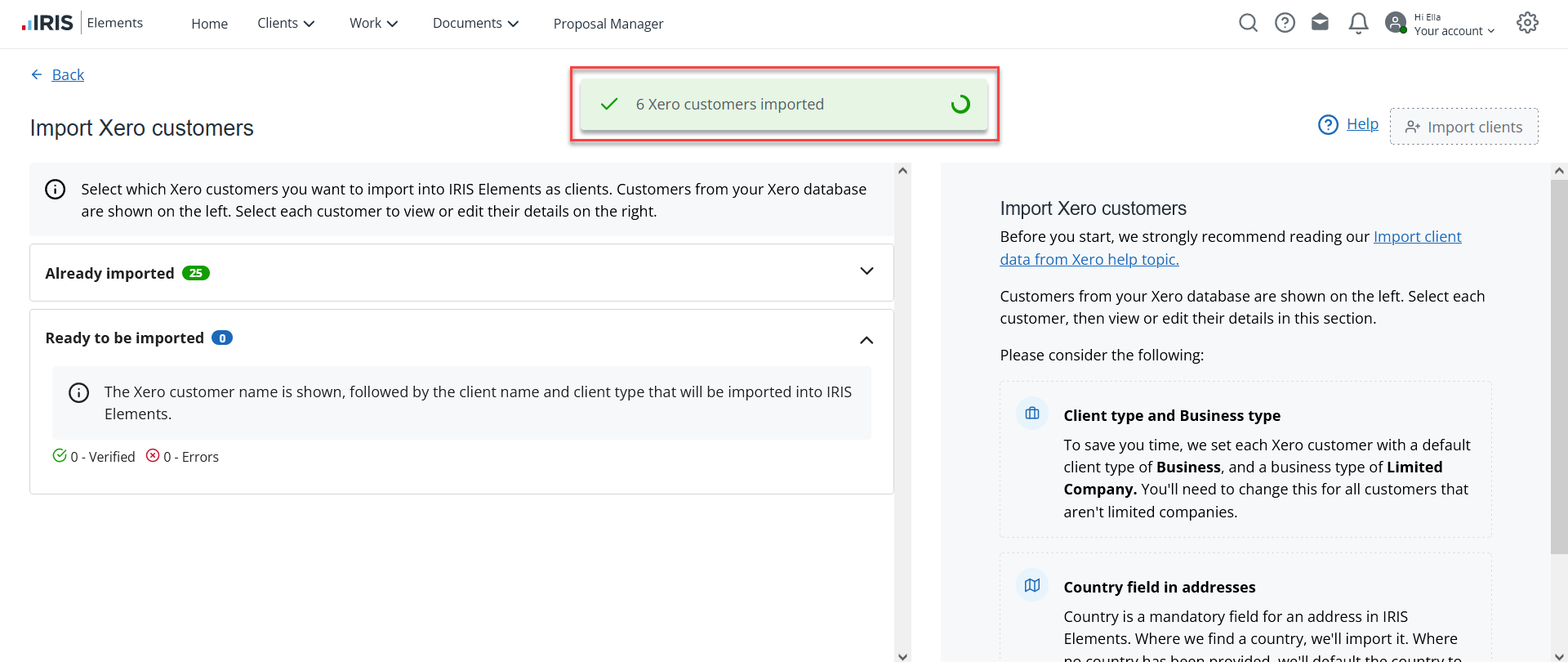Open the messages envelope icon
The image size is (1568, 662).
tap(1320, 23)
